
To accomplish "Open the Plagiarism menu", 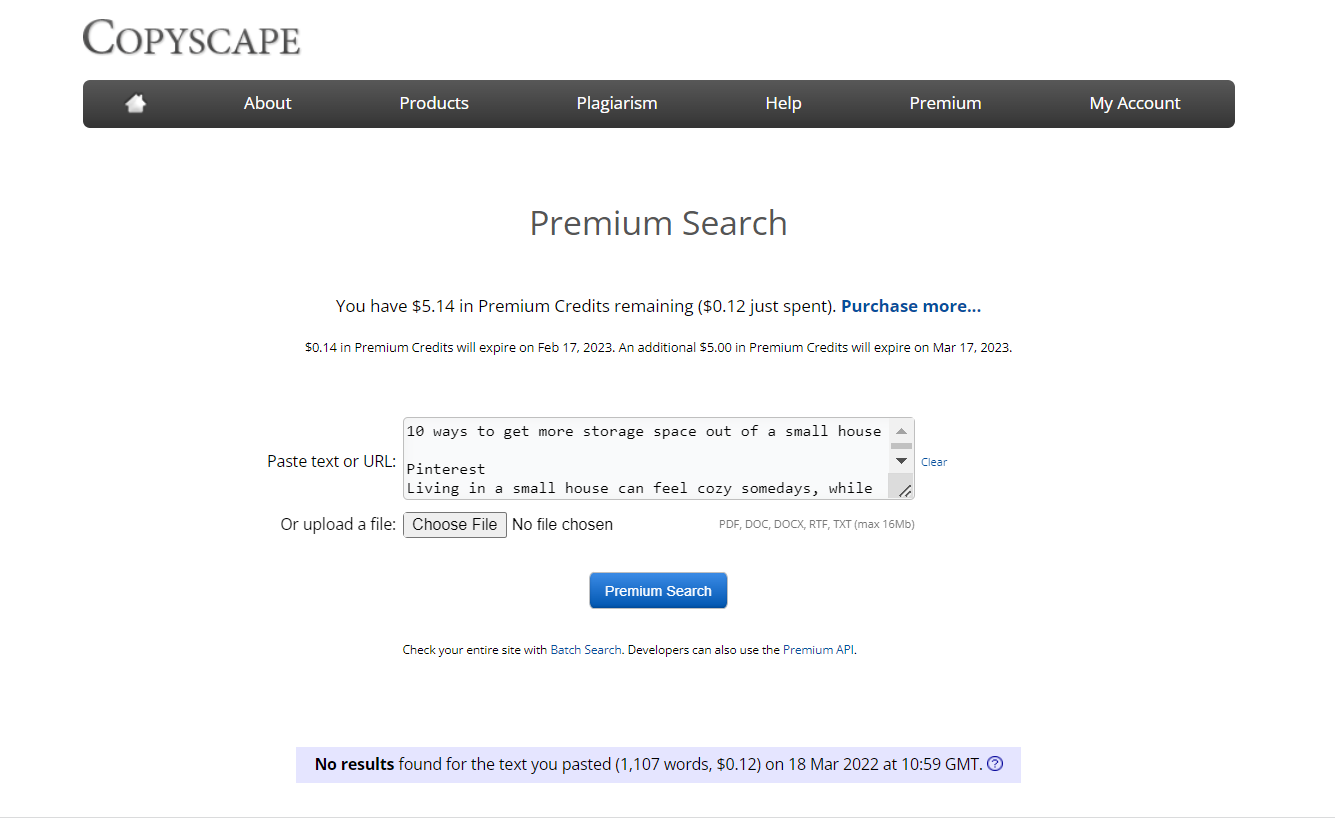I will 617,103.
